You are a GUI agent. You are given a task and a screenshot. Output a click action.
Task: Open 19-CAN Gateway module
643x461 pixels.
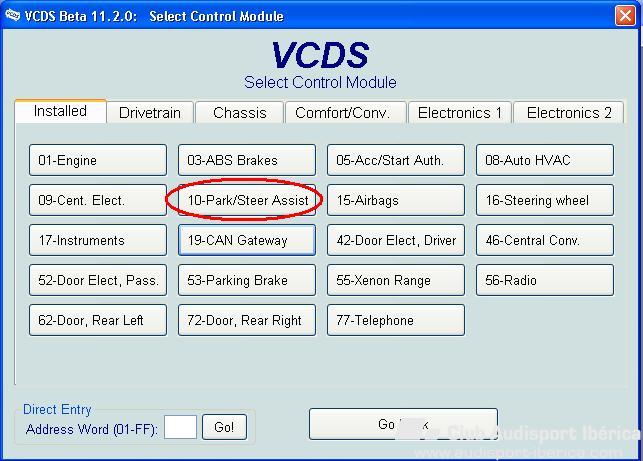247,240
